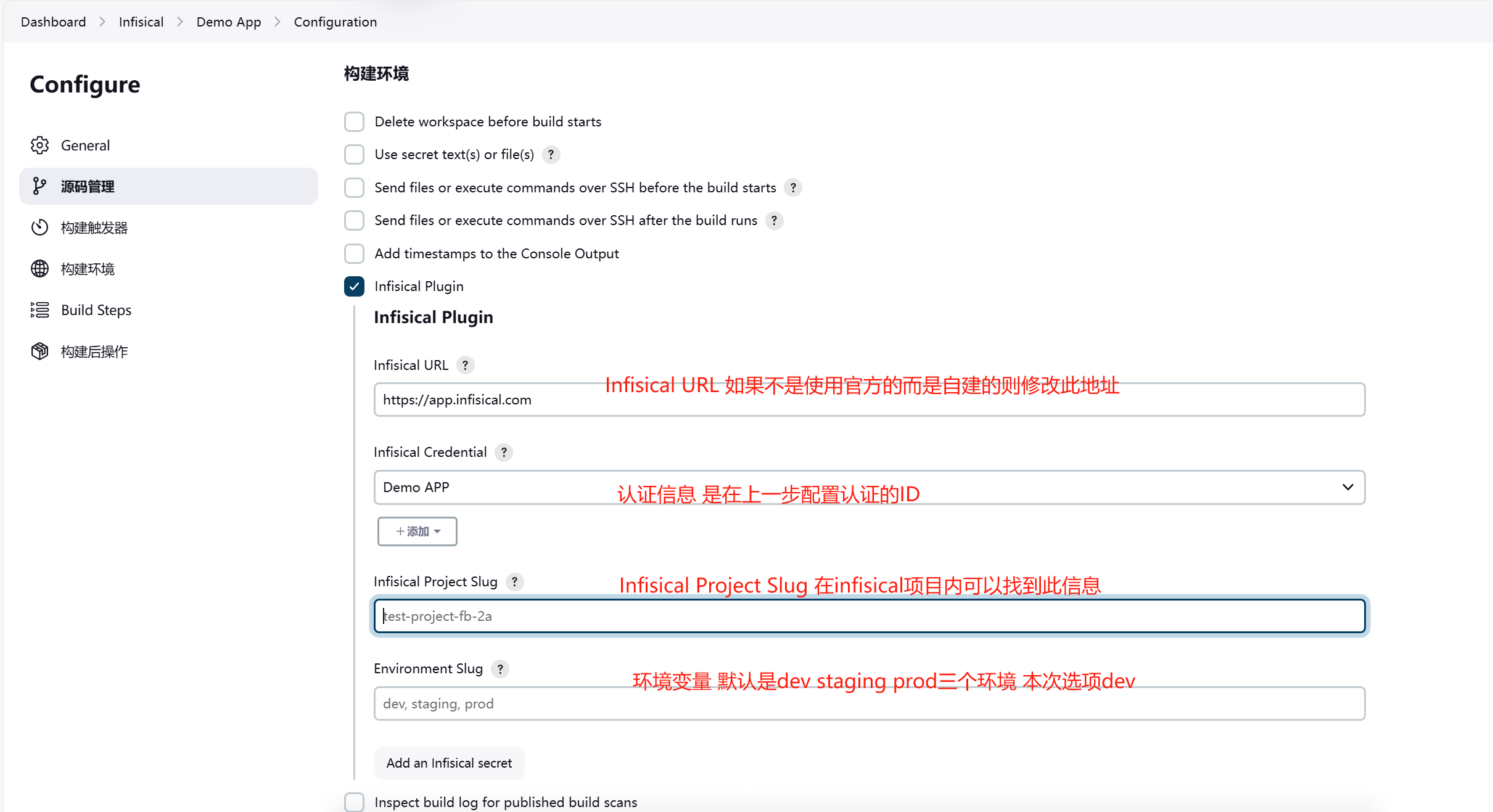Click breadcrumb chevron after Dashboard
This screenshot has height=812, width=1493.
tap(102, 22)
